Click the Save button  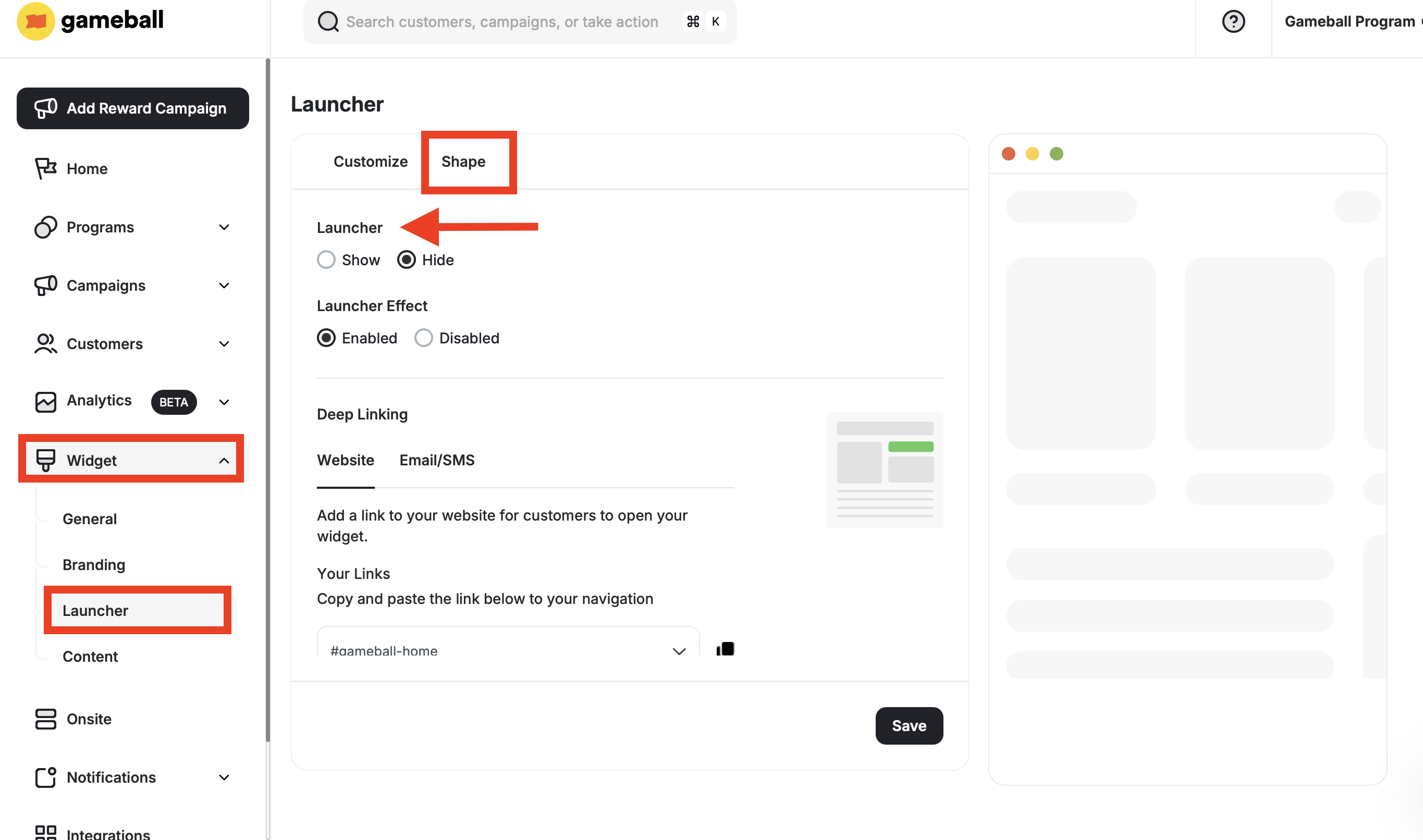[909, 725]
